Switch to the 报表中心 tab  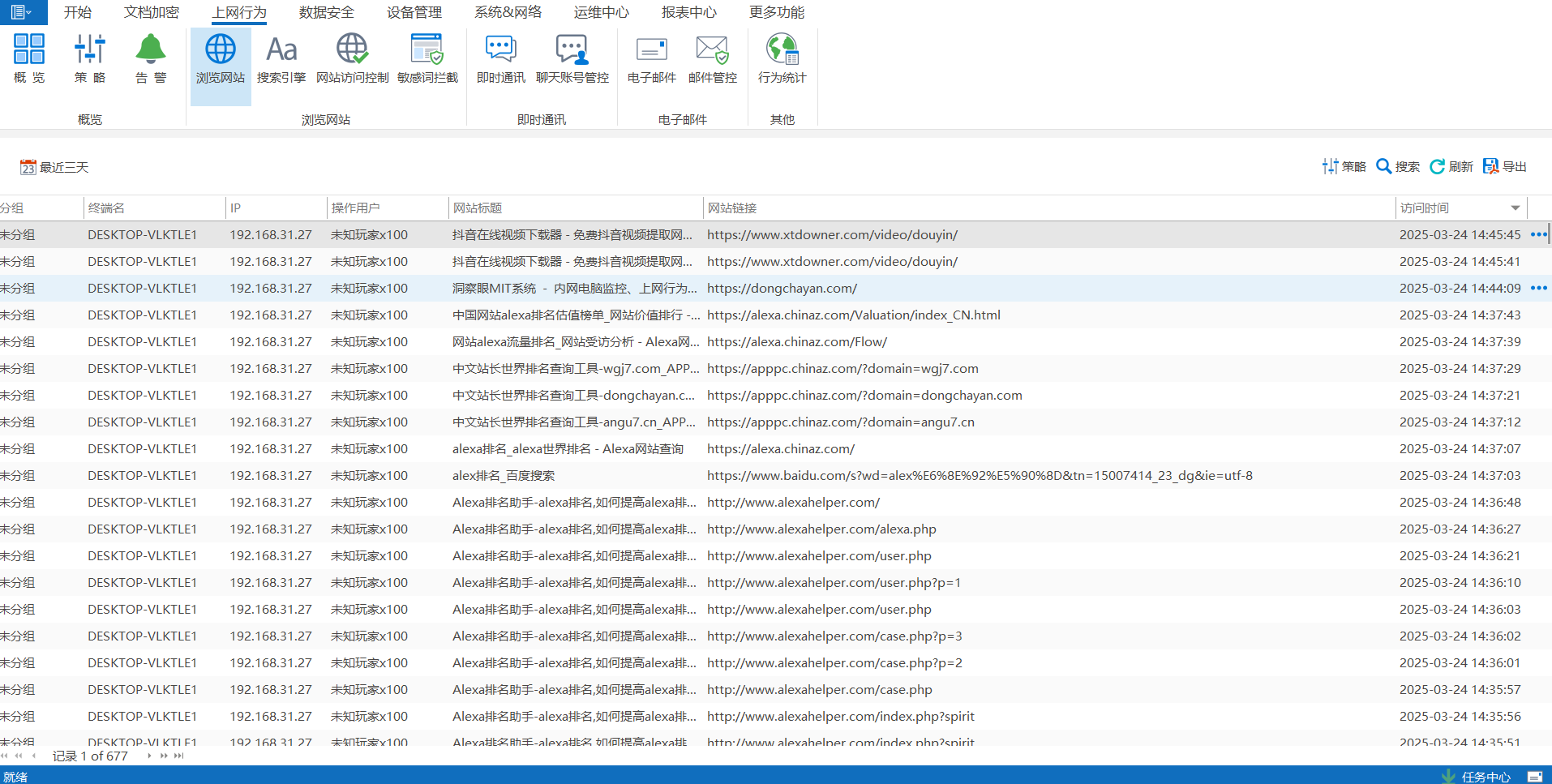(688, 12)
